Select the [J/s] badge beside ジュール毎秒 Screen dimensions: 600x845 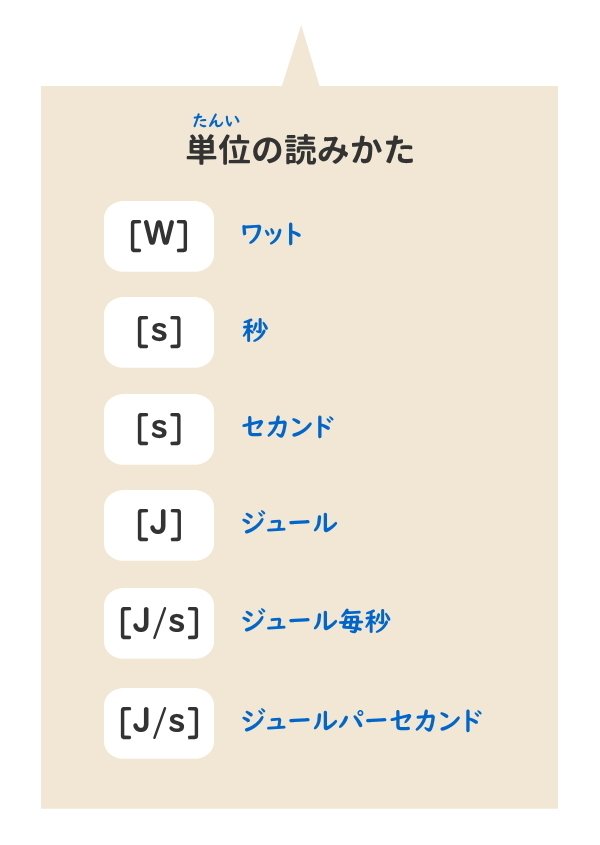pyautogui.click(x=159, y=624)
